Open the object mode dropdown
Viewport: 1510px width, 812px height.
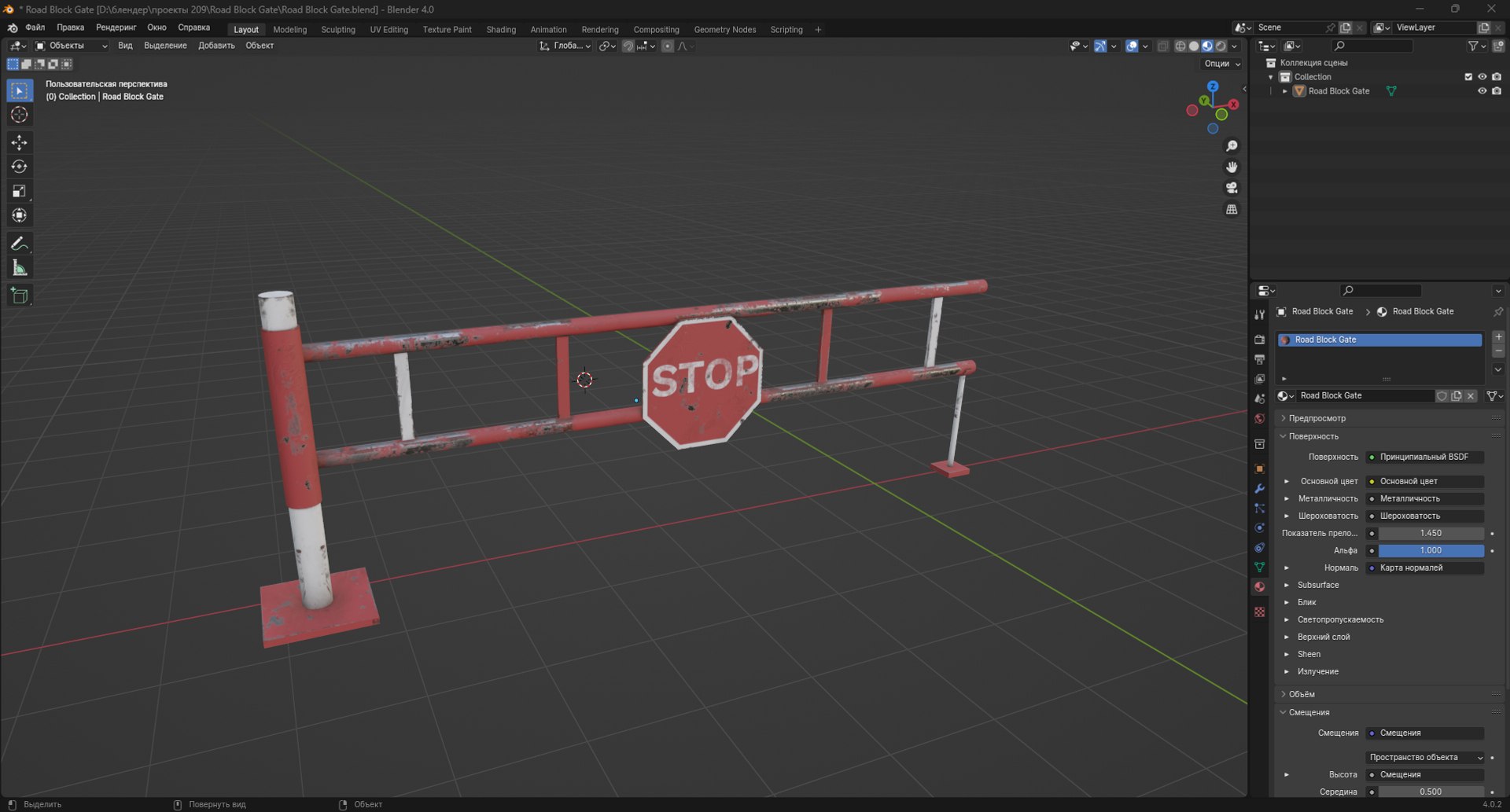tap(72, 46)
